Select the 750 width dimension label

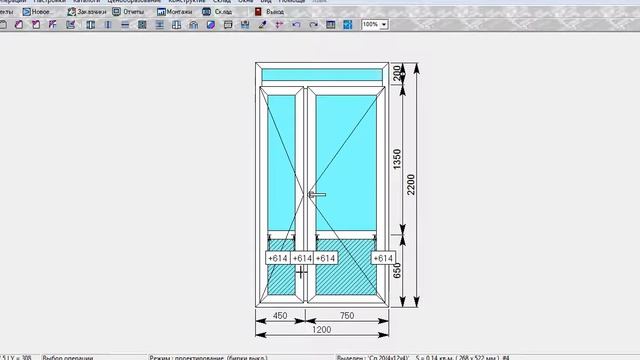347,316
